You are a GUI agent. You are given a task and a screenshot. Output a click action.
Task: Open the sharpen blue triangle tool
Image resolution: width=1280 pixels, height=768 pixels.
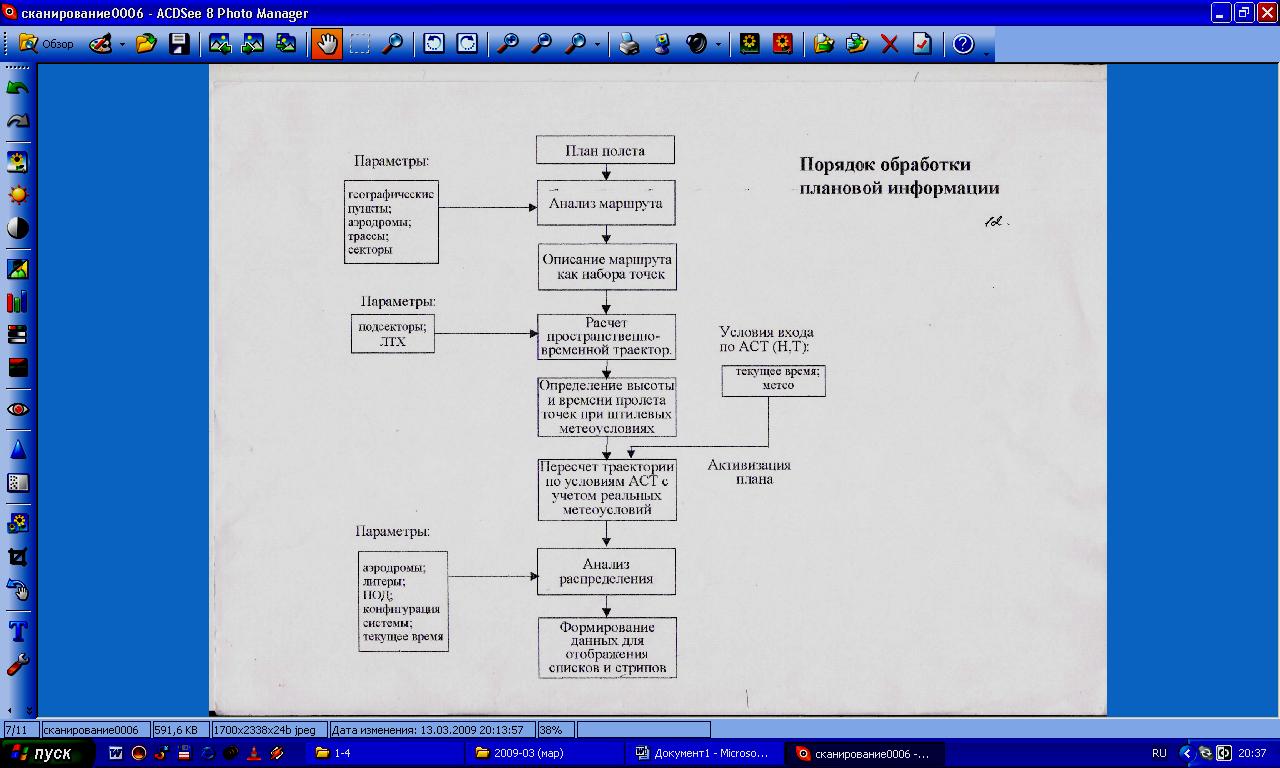click(18, 450)
